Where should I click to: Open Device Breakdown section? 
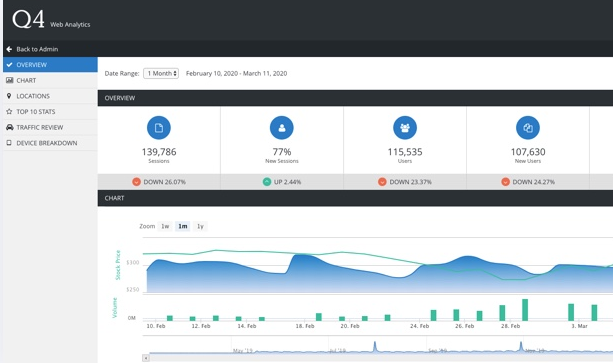50,143
